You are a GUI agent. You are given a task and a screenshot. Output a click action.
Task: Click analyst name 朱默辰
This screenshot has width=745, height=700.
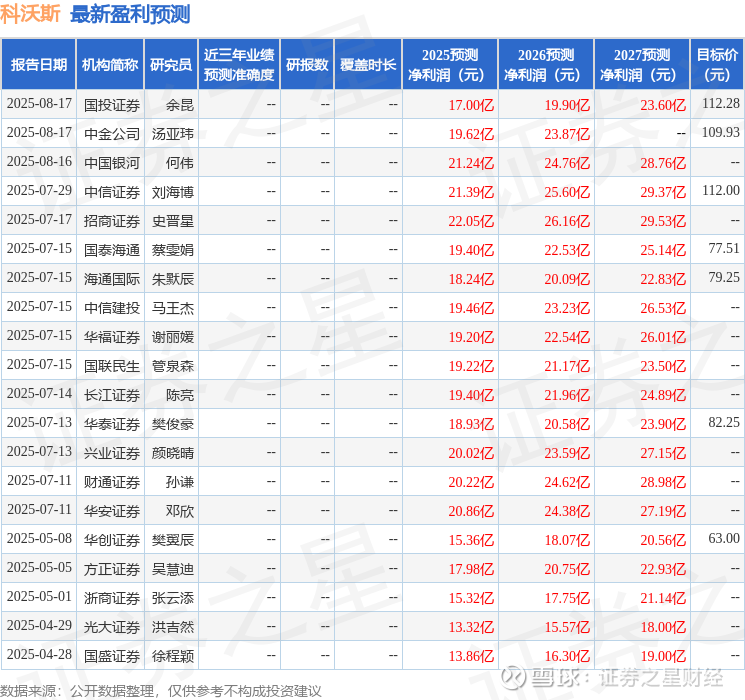pyautogui.click(x=172, y=278)
